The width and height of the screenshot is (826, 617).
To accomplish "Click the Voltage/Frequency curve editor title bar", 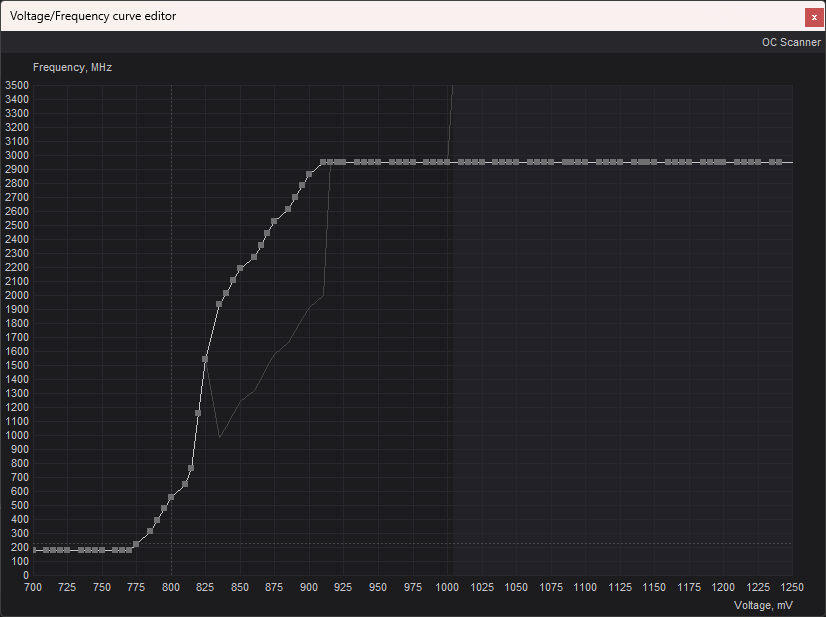I will coord(400,16).
